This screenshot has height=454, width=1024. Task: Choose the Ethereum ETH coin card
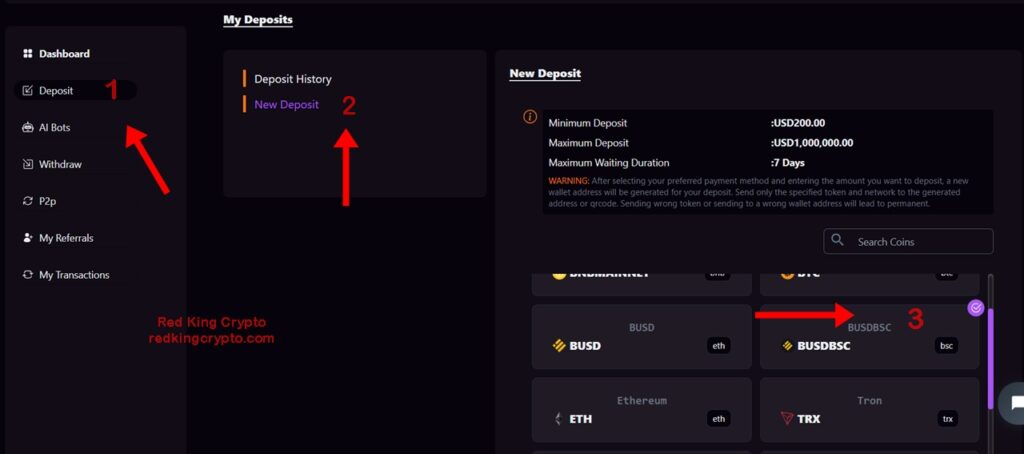(x=641, y=410)
